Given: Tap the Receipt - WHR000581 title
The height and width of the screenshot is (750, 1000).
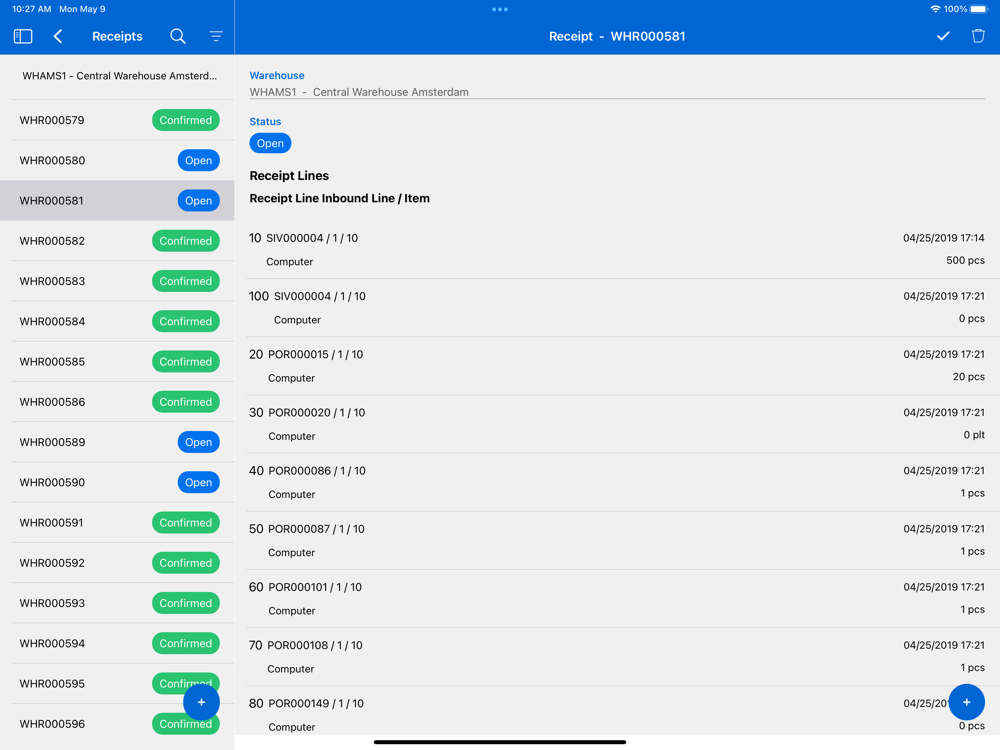Looking at the screenshot, I should click(617, 36).
